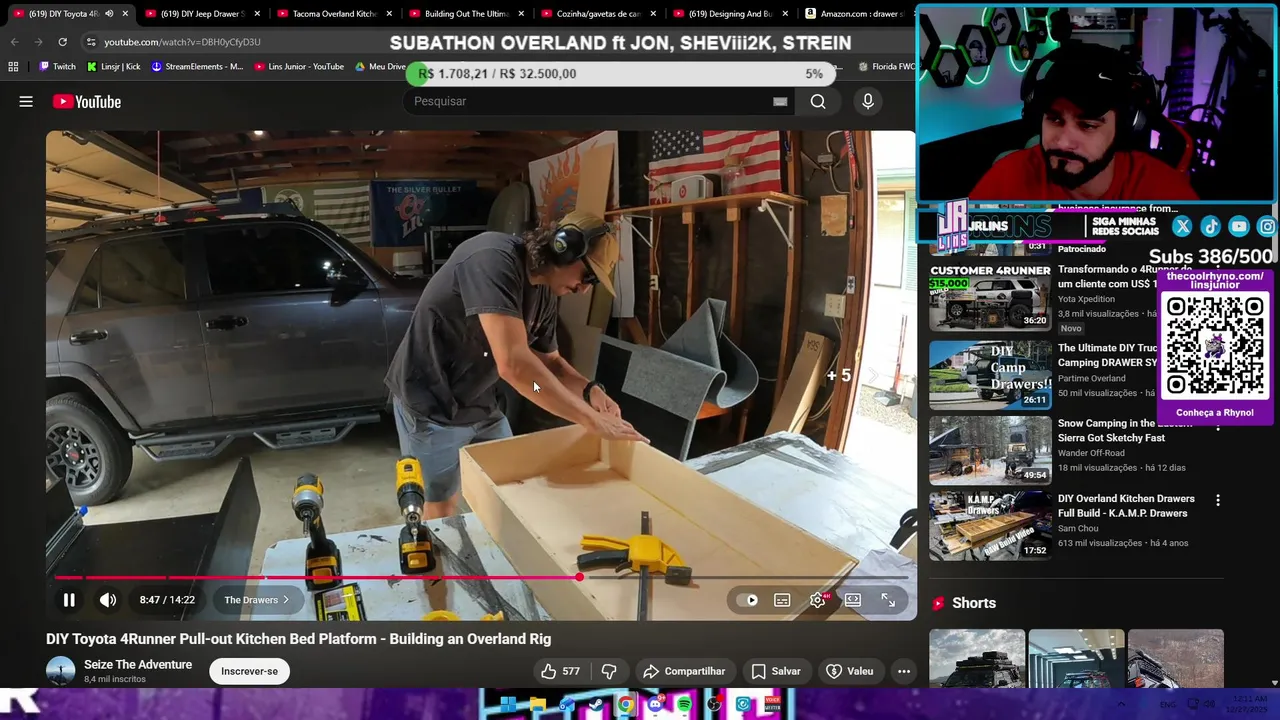Open the on-screen keyboard icon in search
The image size is (1280, 720).
780,101
